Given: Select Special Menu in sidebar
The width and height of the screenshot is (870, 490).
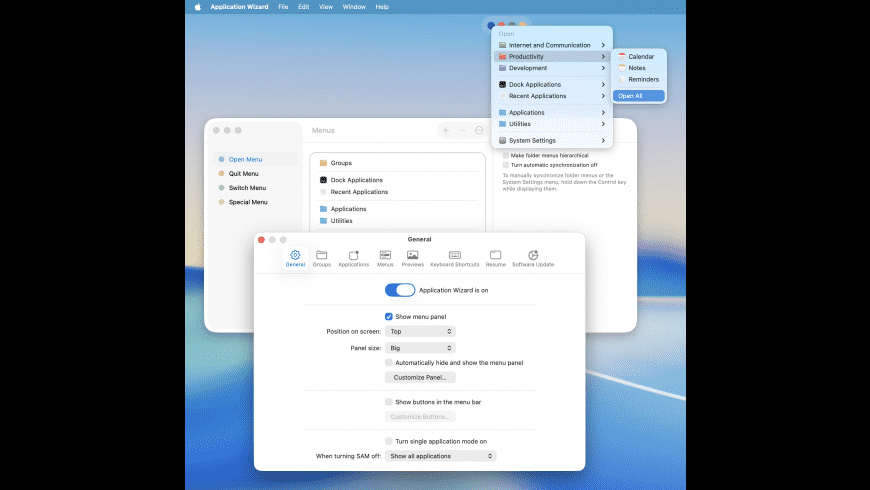Looking at the screenshot, I should tap(255, 202).
